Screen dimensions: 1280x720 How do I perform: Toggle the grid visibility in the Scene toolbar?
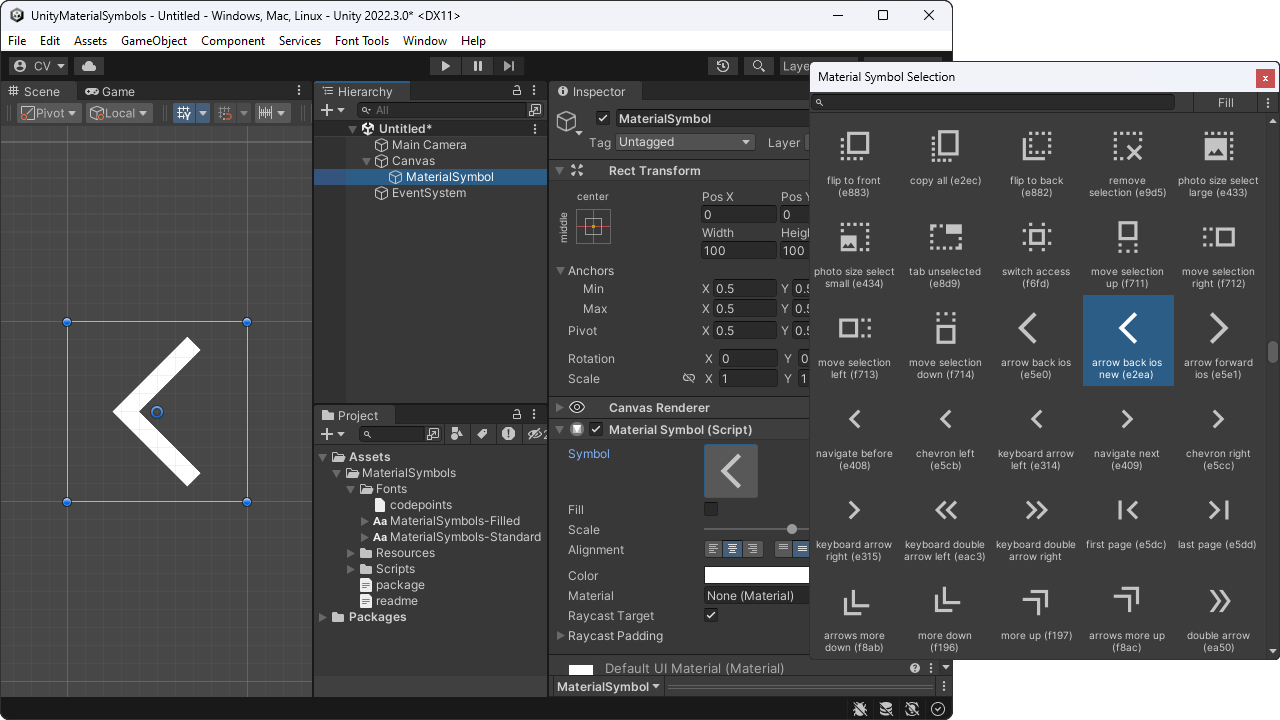pos(185,112)
